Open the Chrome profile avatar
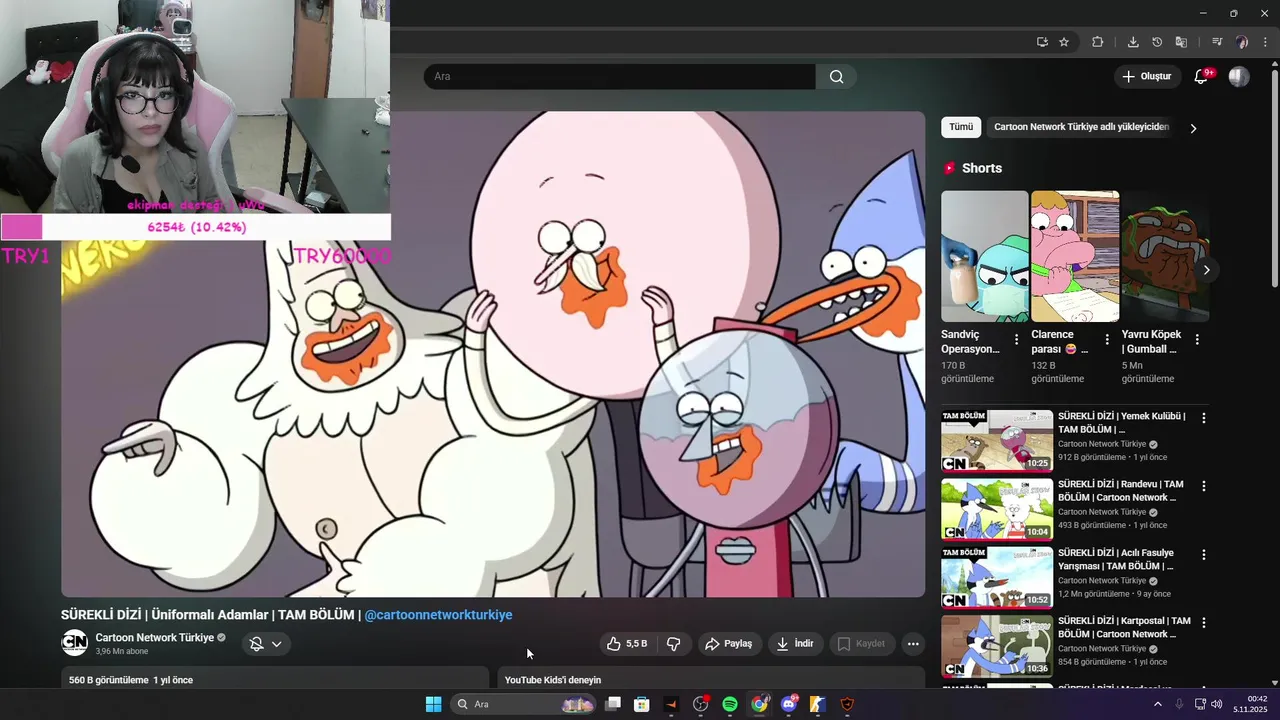Viewport: 1280px width, 720px height. [x=1242, y=42]
